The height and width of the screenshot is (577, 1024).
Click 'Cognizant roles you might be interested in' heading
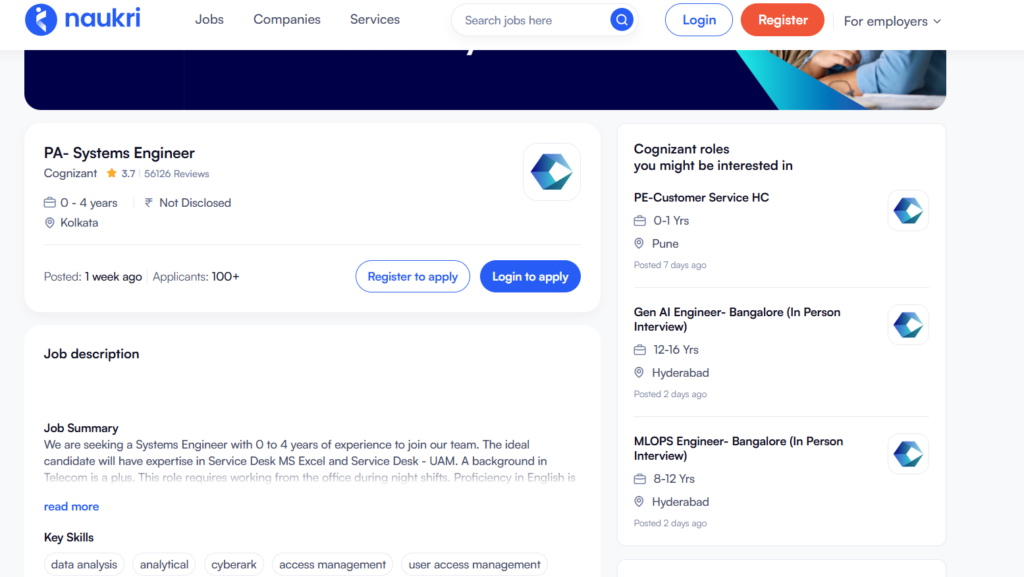click(713, 157)
